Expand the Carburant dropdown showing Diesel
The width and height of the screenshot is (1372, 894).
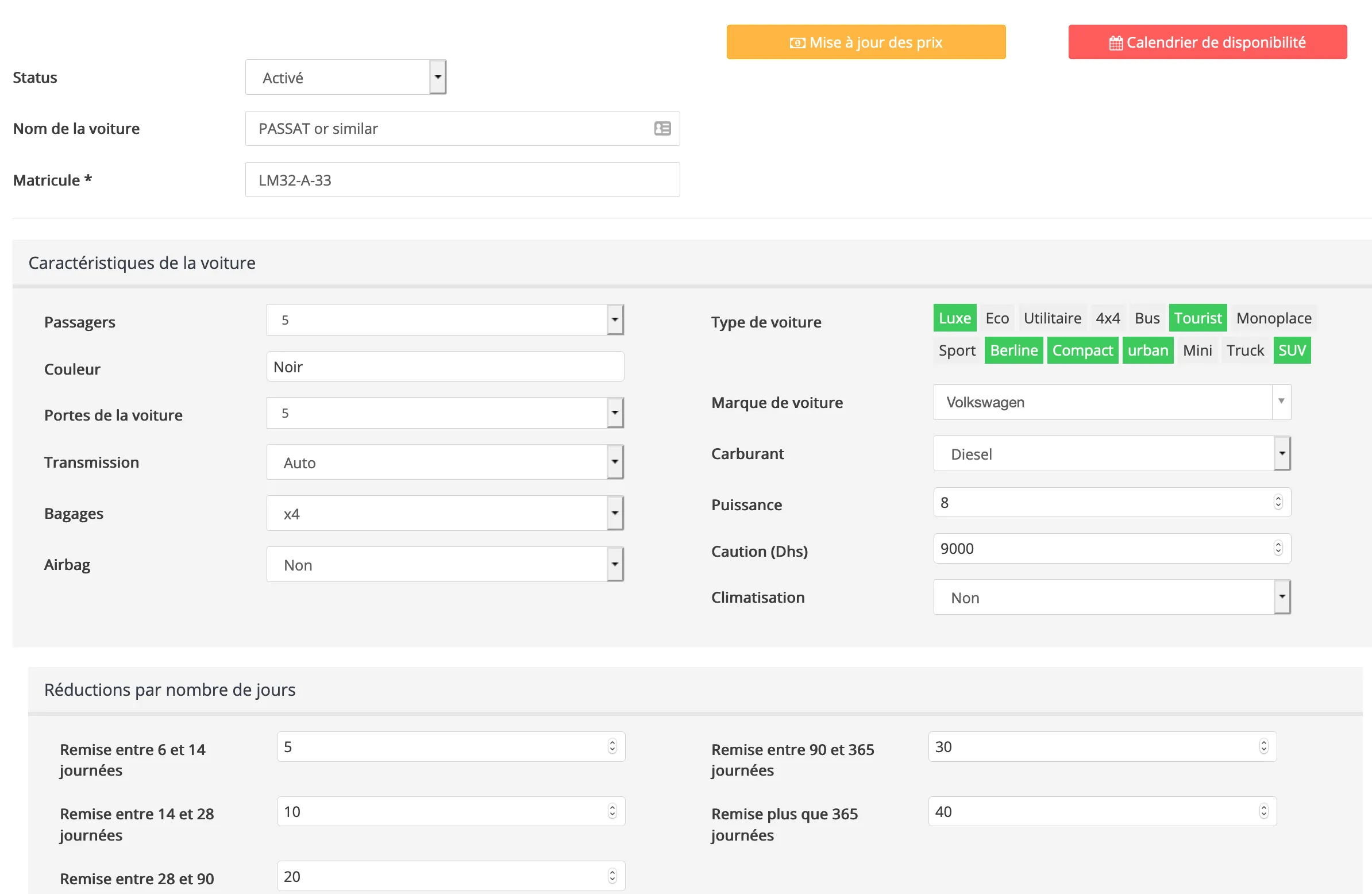click(1112, 454)
